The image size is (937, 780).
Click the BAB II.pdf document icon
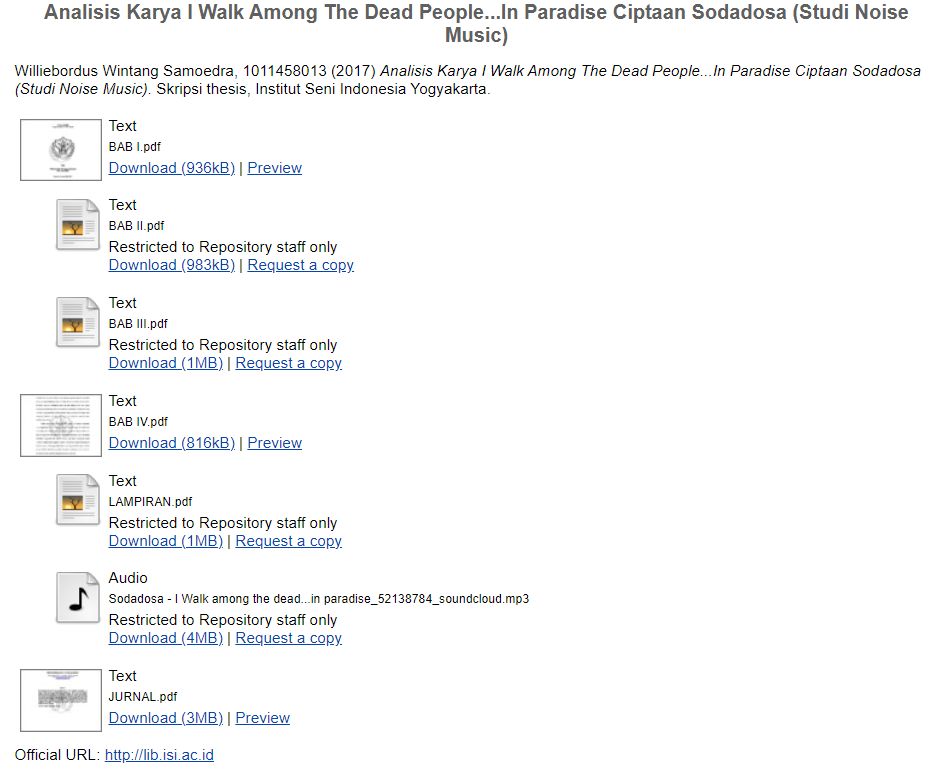78,225
